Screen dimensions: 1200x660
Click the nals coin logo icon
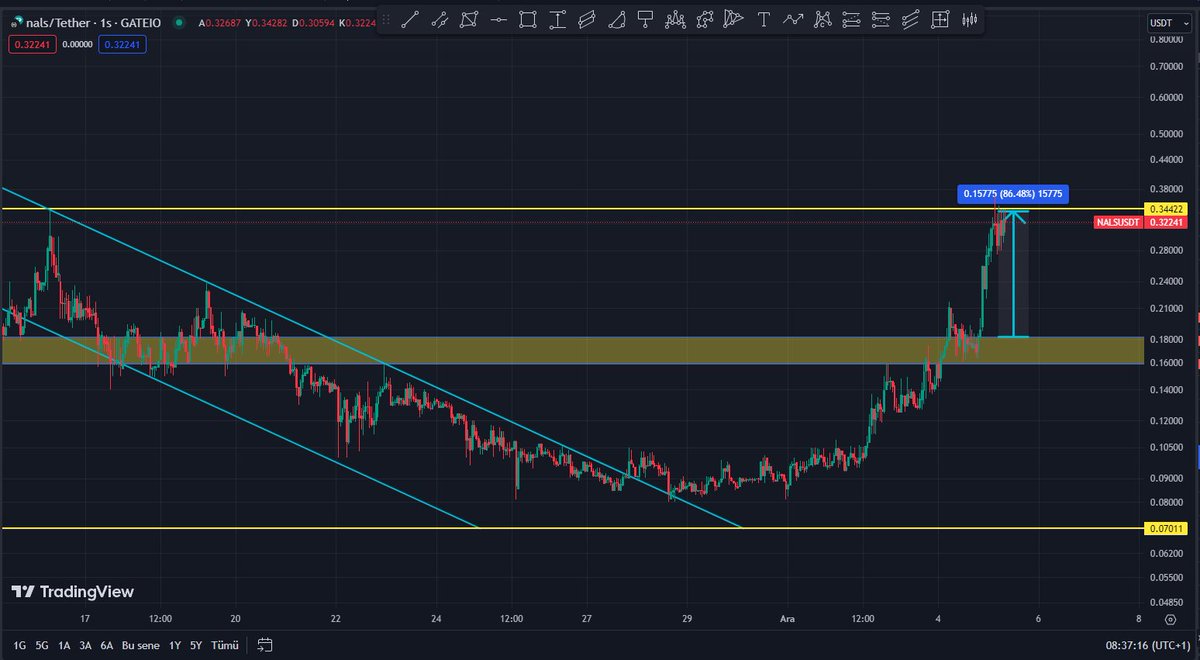17,22
